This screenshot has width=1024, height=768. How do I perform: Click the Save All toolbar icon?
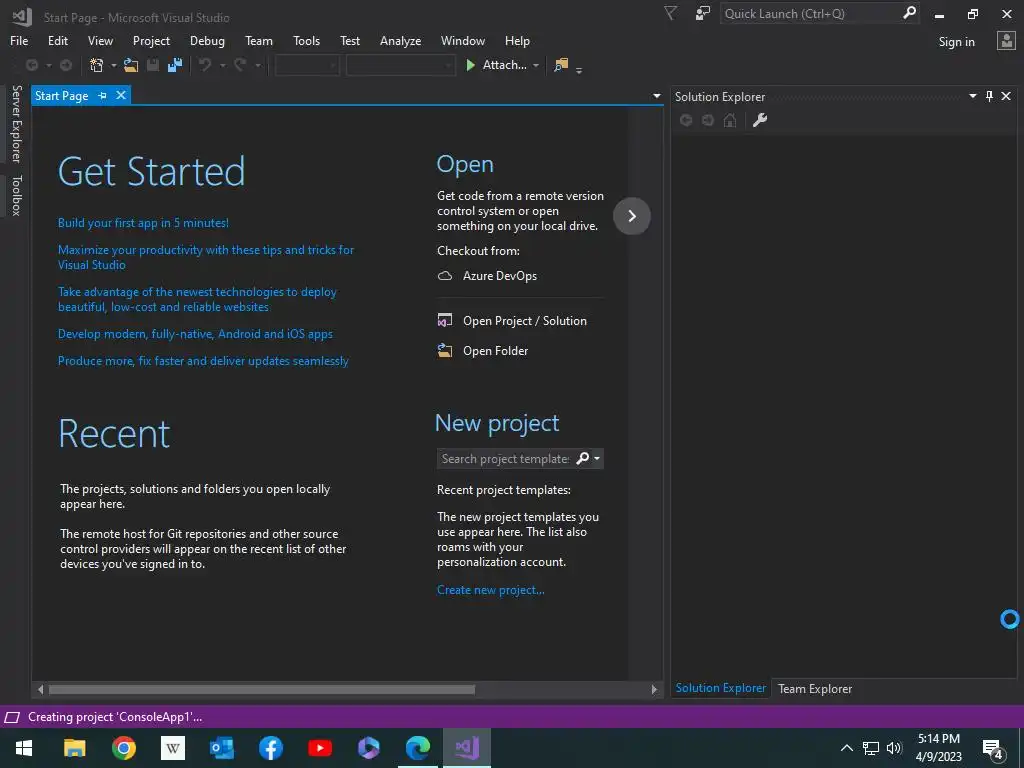point(174,65)
